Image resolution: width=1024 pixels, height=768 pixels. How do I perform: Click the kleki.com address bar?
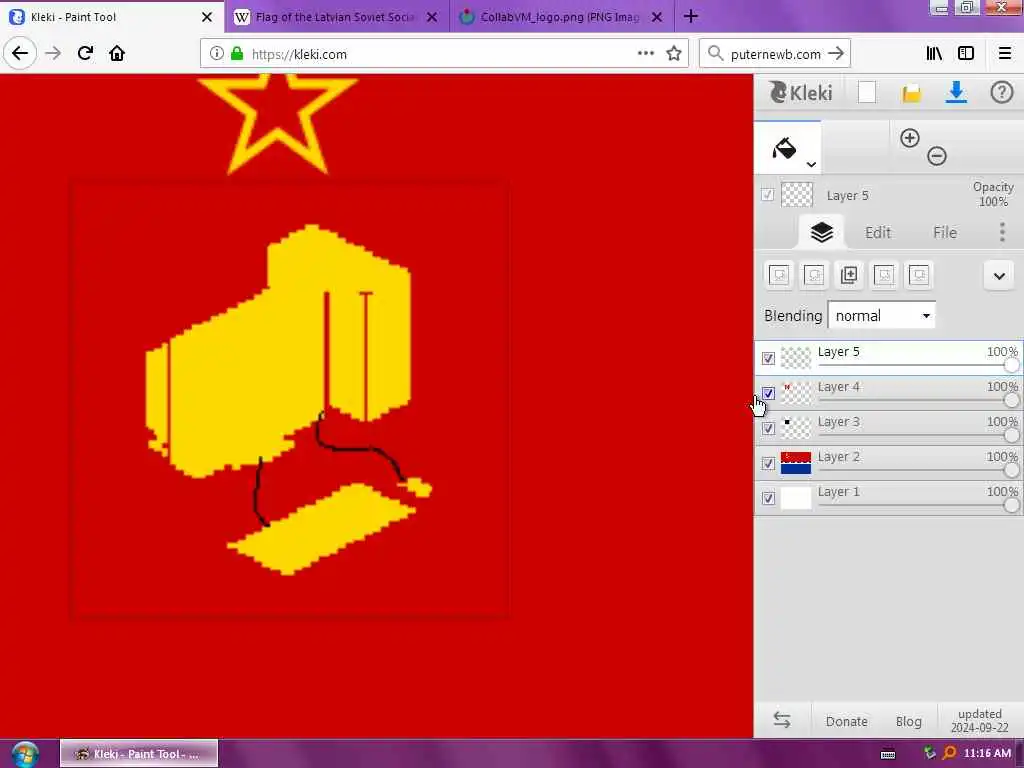[x=444, y=54]
